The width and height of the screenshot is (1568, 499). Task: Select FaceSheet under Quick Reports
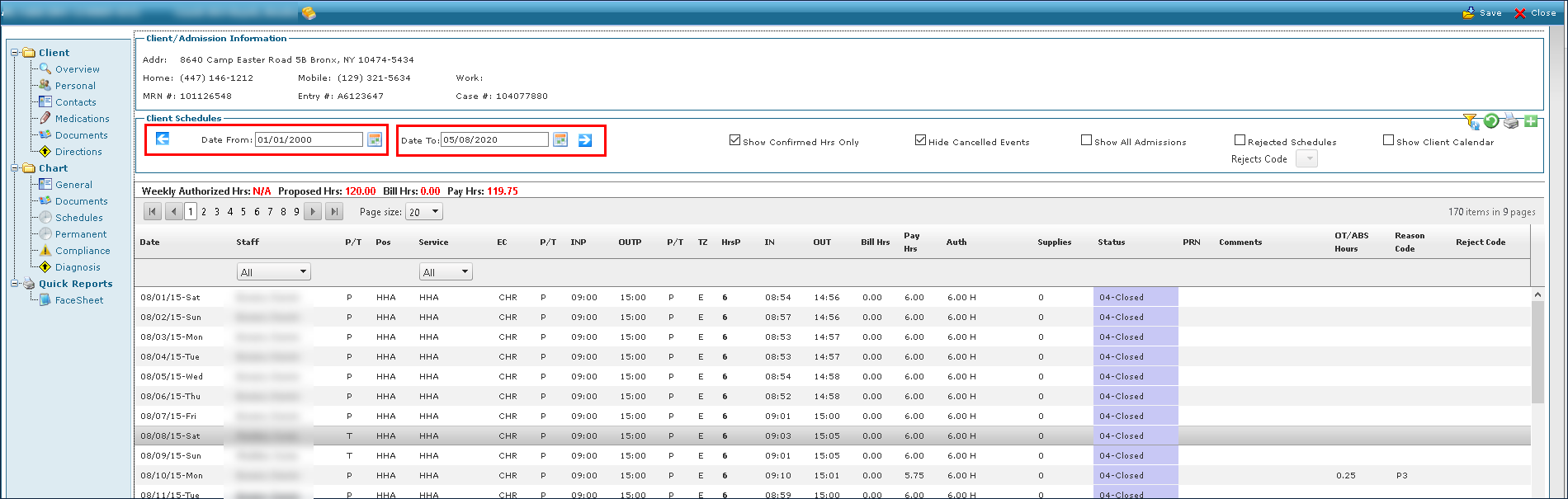78,300
